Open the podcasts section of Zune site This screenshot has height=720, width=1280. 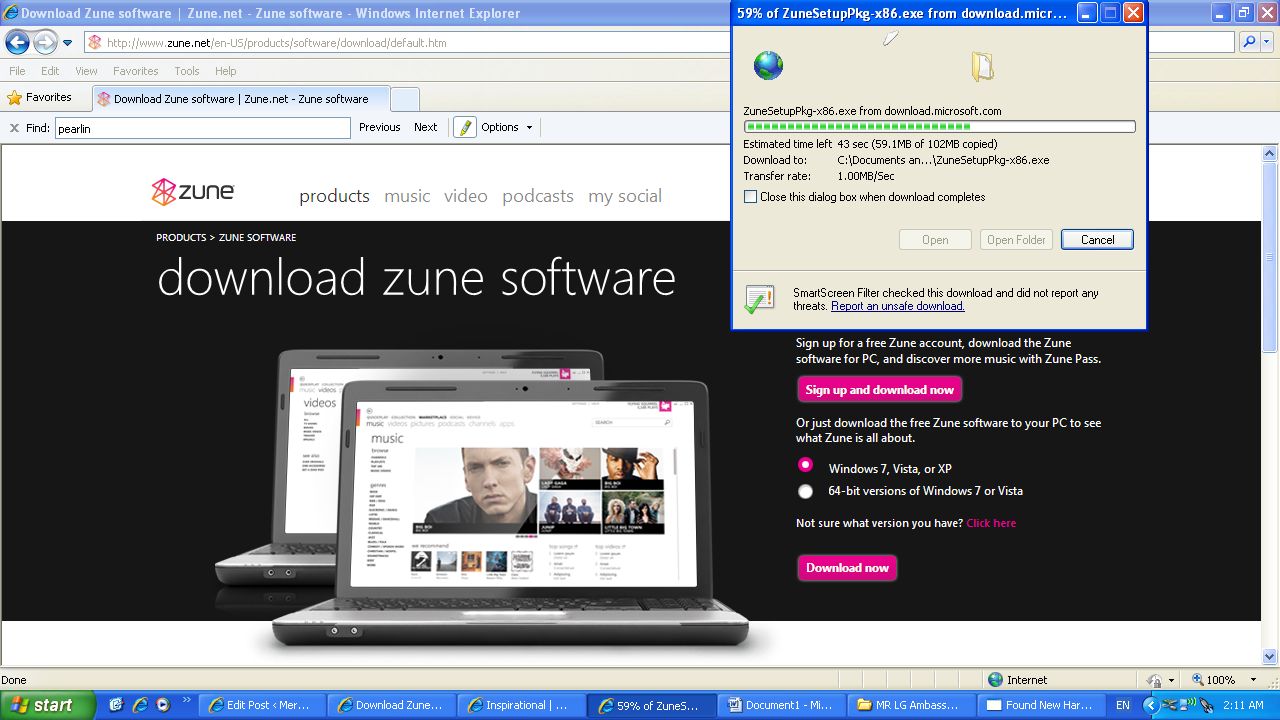click(x=538, y=196)
